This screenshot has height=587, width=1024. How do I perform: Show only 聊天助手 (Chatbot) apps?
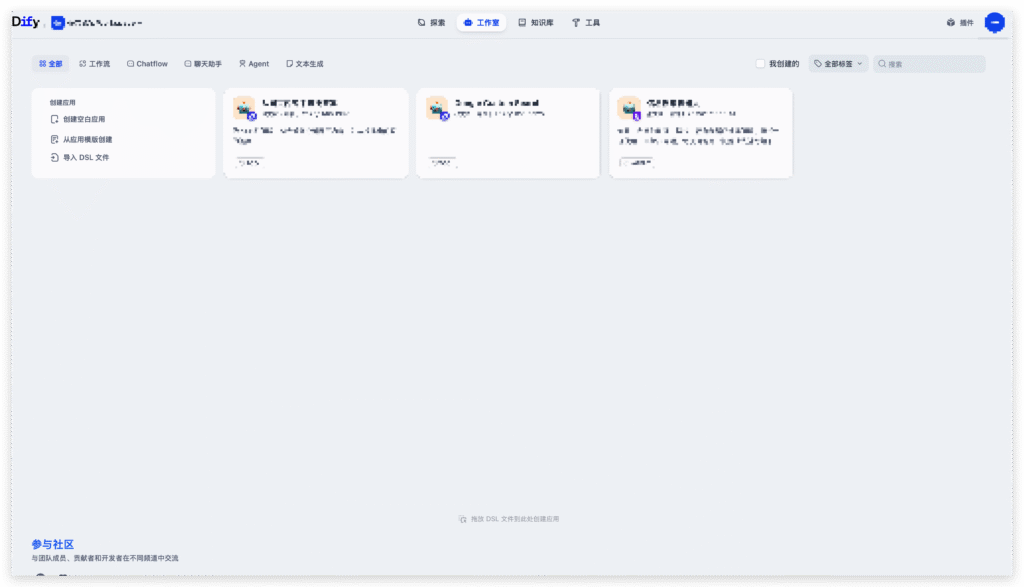[203, 64]
